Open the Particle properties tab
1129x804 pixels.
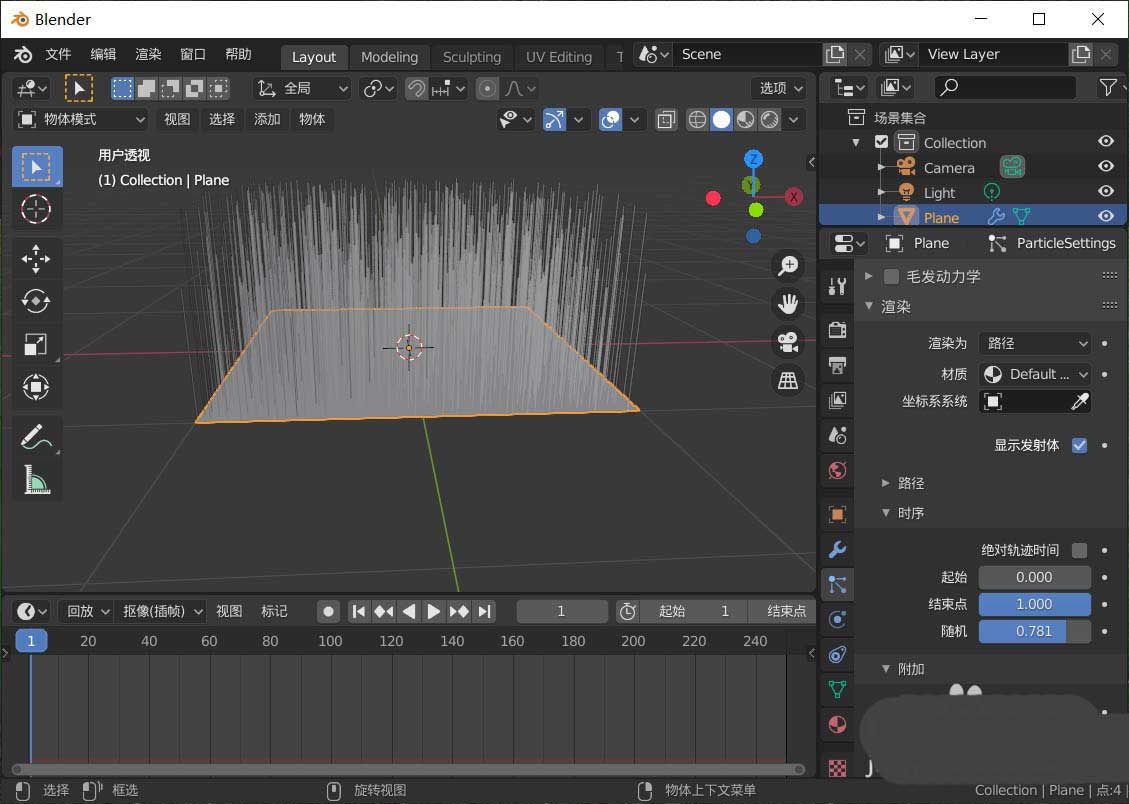[x=838, y=584]
